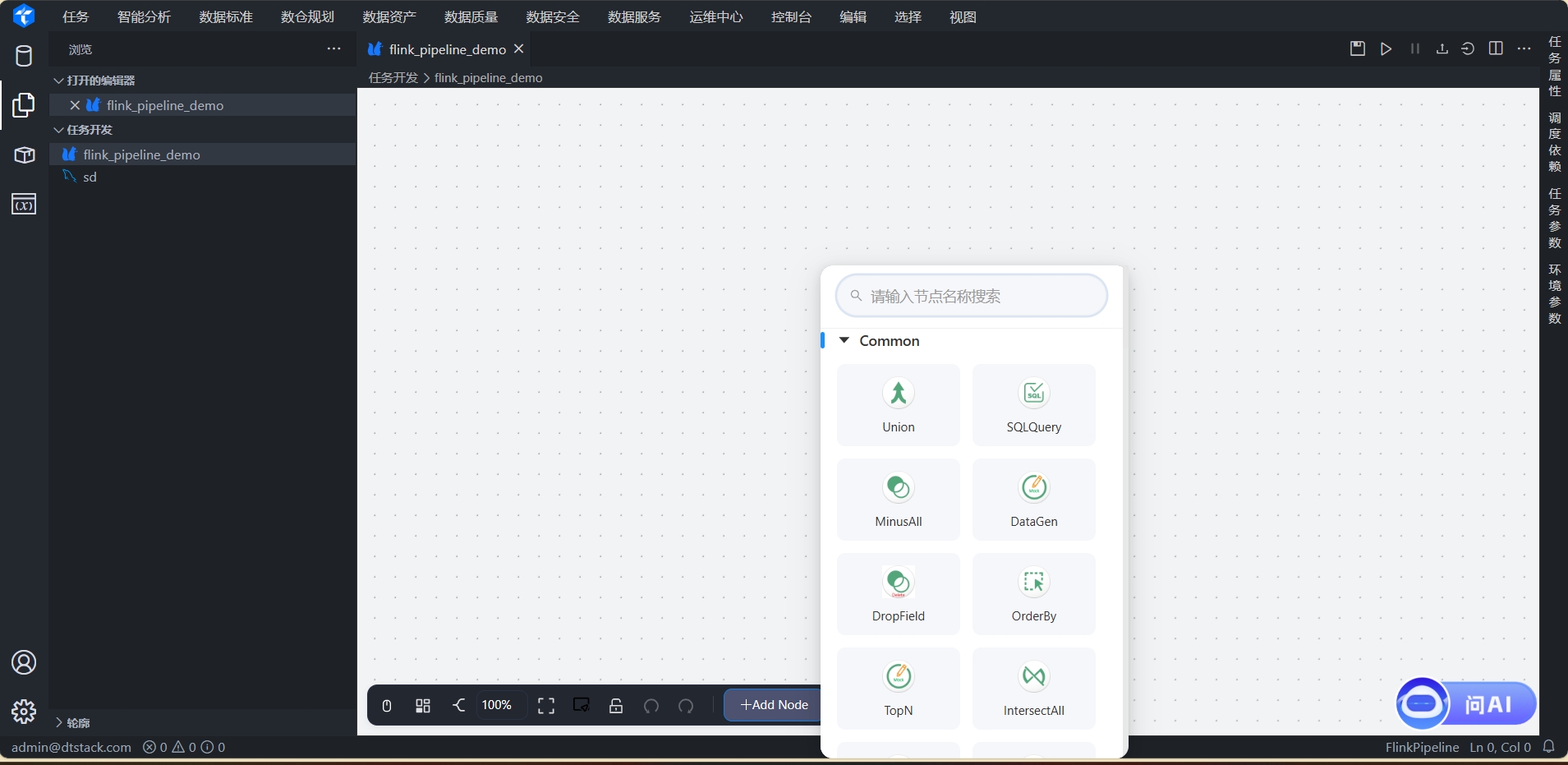
Task: Open the 调度依赖 side panel
Action: pyautogui.click(x=1554, y=142)
